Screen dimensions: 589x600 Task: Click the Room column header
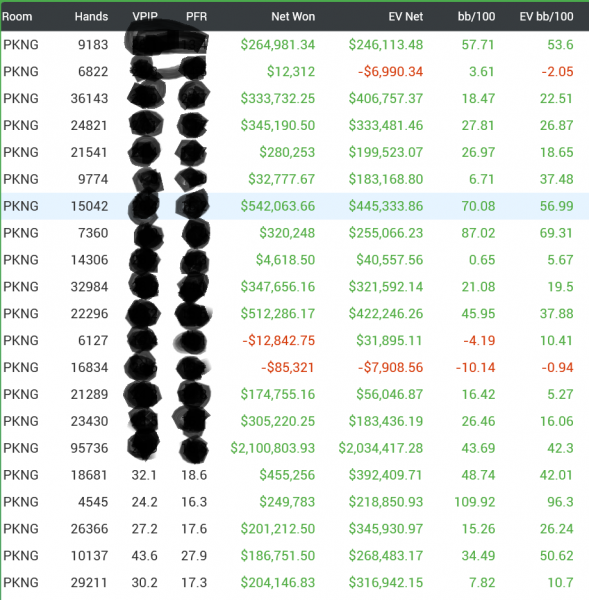(x=17, y=16)
